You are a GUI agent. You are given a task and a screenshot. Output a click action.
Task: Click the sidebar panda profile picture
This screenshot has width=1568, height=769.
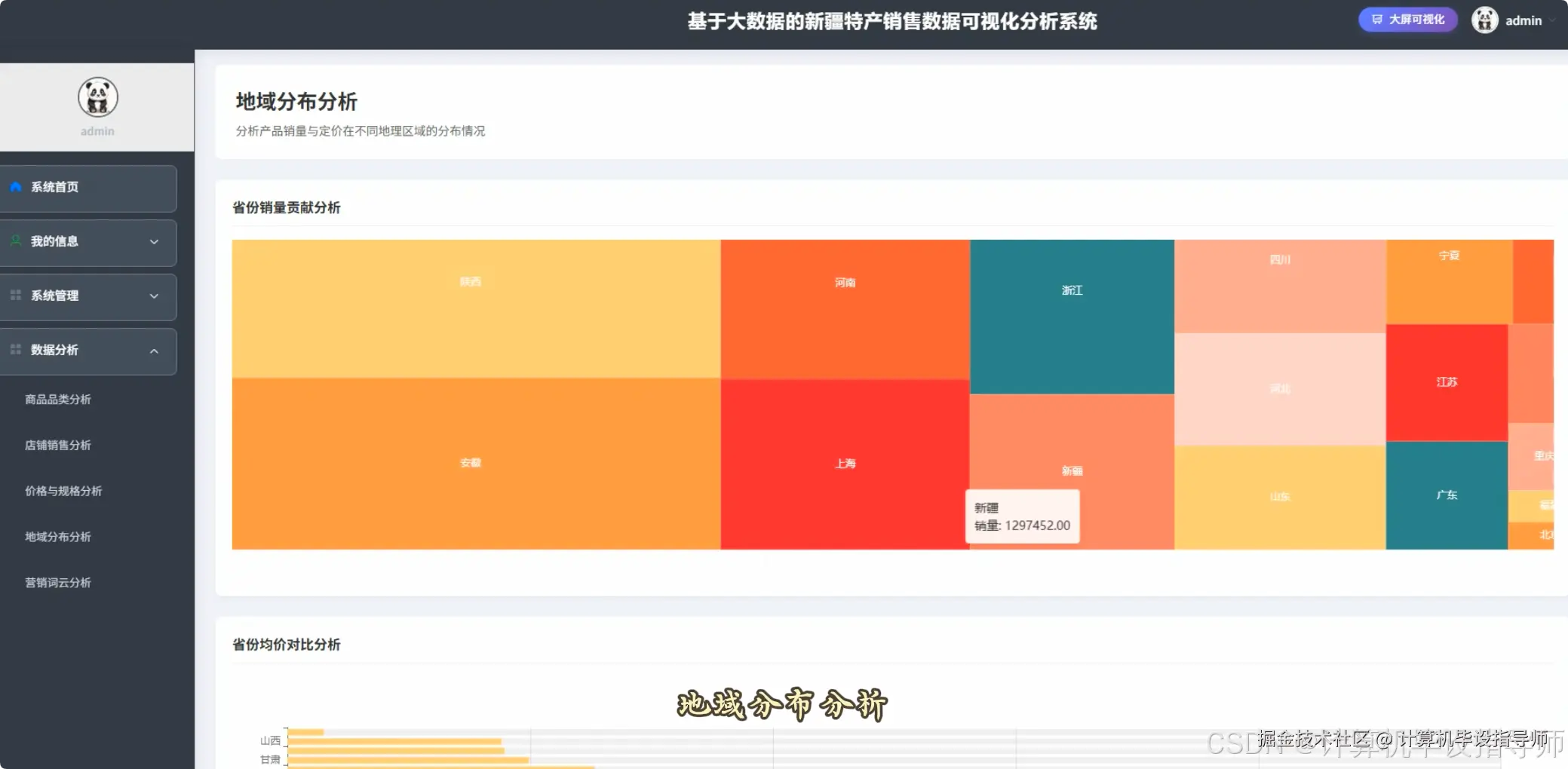(x=98, y=97)
